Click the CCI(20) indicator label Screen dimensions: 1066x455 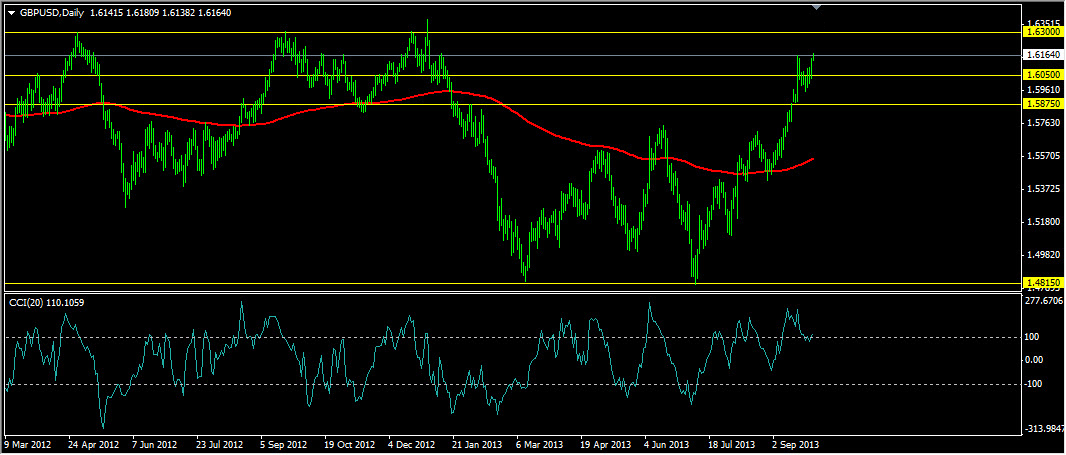tap(40, 301)
